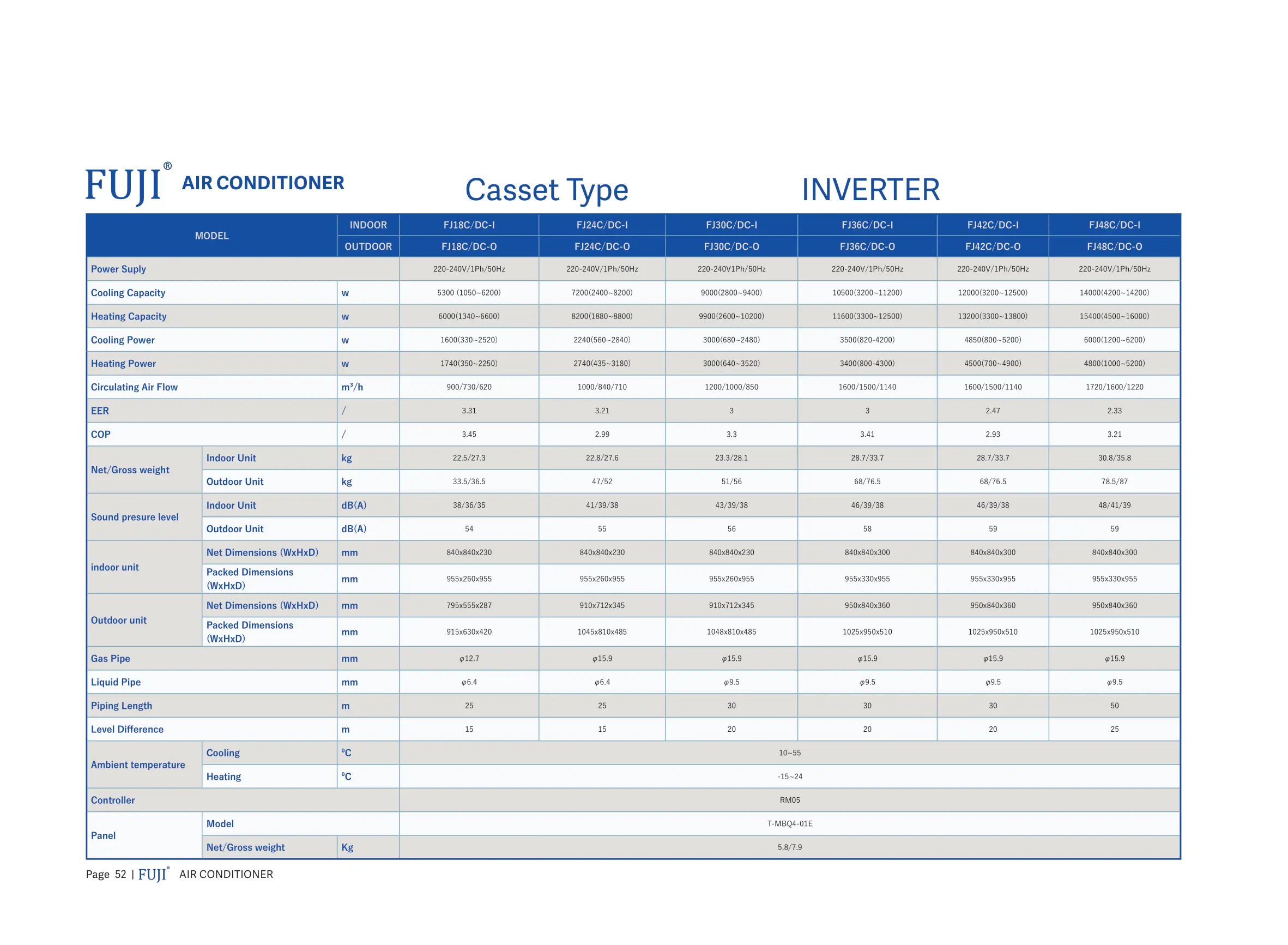The image size is (1288, 945).
Task: Click the Casset Type heading
Action: click(546, 190)
